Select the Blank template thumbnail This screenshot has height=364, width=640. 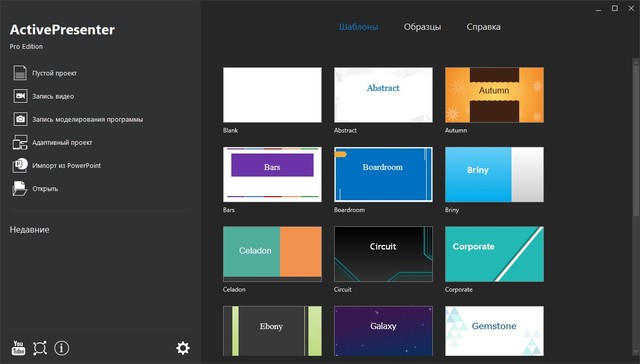[272, 95]
